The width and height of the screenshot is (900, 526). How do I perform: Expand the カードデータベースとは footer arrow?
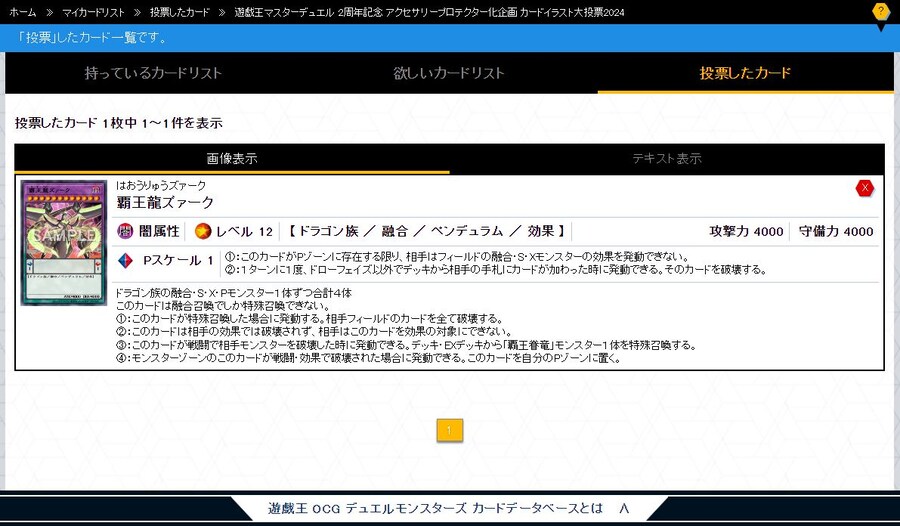pos(624,508)
